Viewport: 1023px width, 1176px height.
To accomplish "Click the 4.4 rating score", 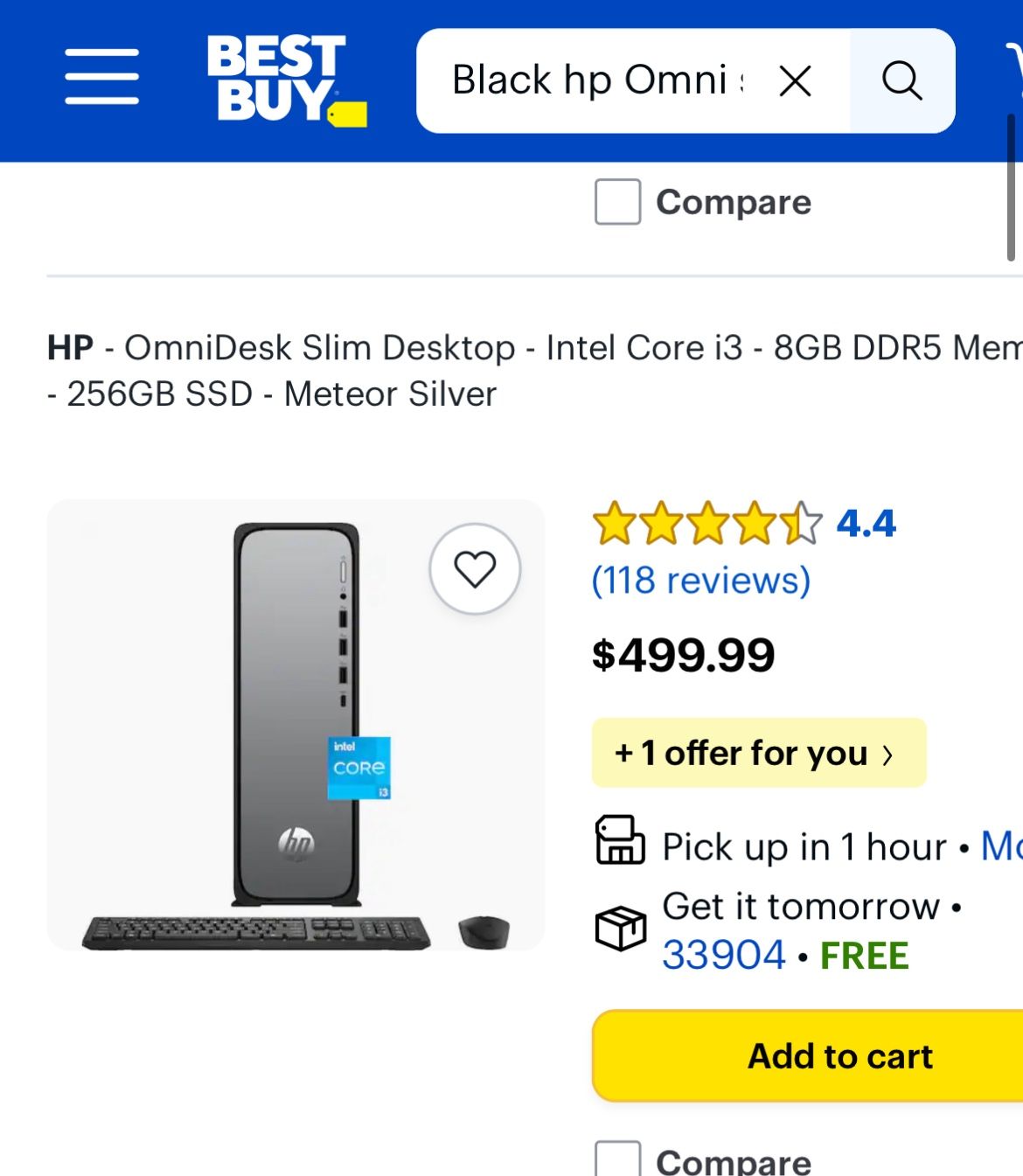I will pos(866,524).
